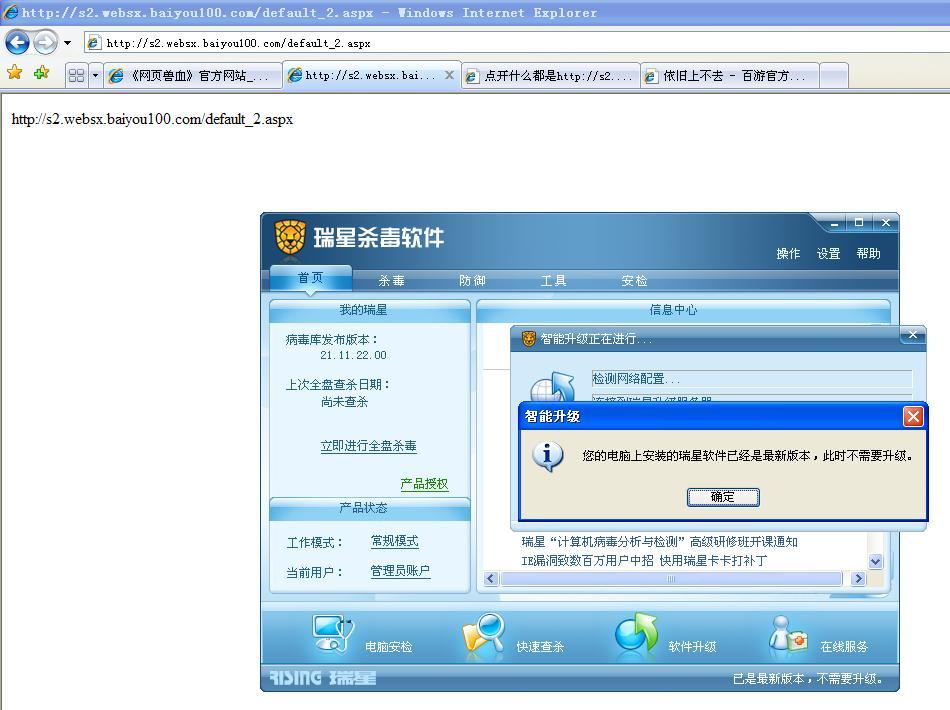This screenshot has height=710, width=950.
Task: Select the 防御 tab
Action: pos(472,280)
